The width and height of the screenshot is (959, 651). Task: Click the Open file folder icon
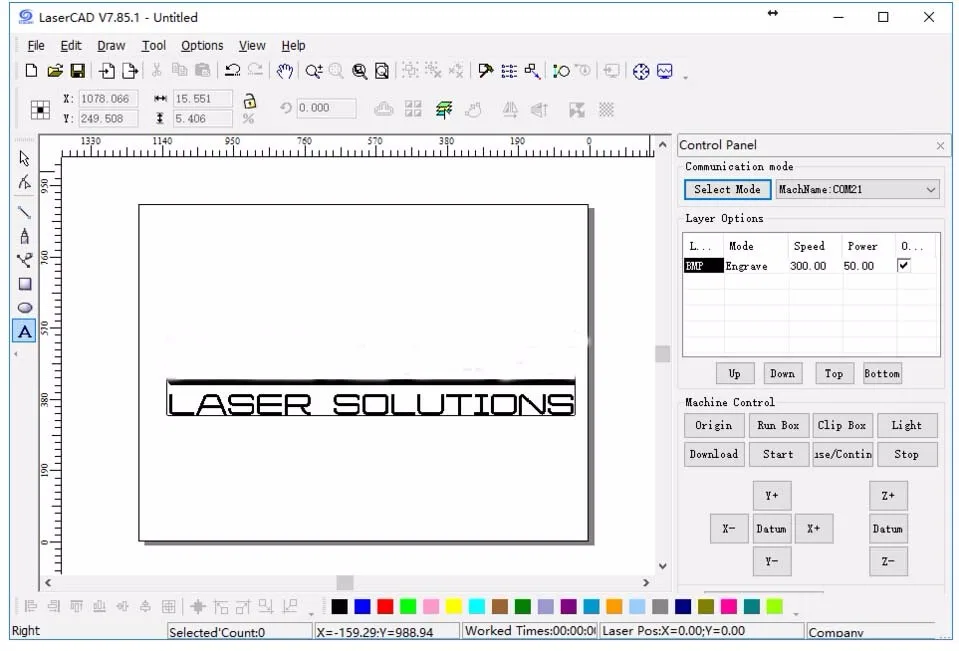coord(56,71)
